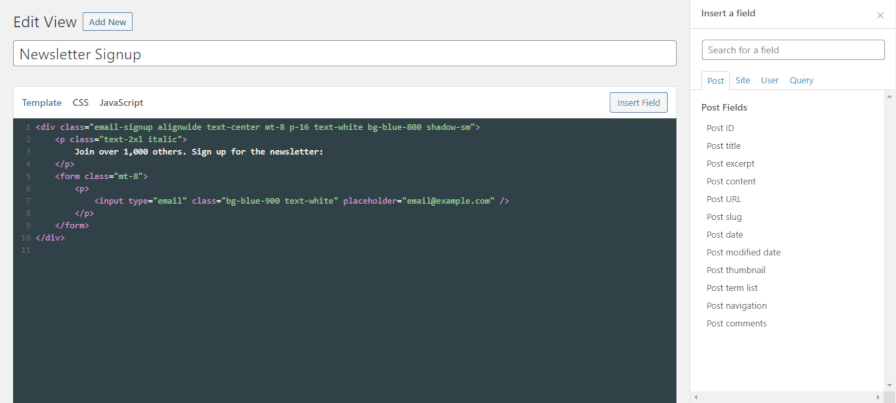Open the JavaScript tab
The height and width of the screenshot is (403, 896).
[x=121, y=103]
